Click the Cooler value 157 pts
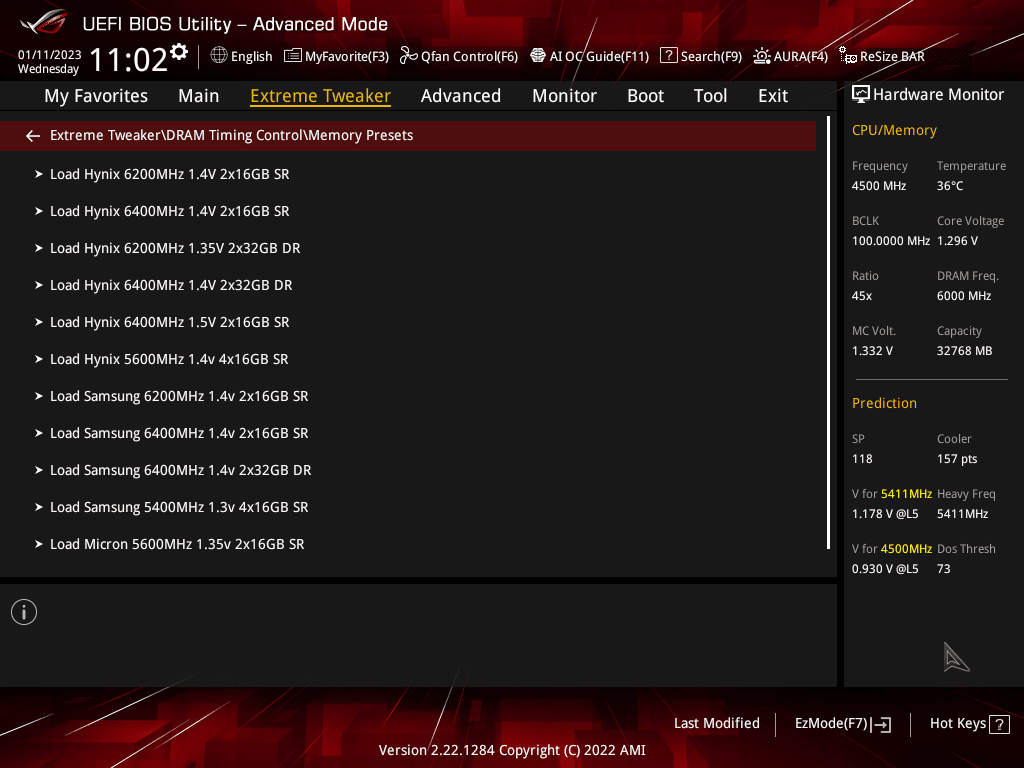Image resolution: width=1024 pixels, height=768 pixels. 957,459
